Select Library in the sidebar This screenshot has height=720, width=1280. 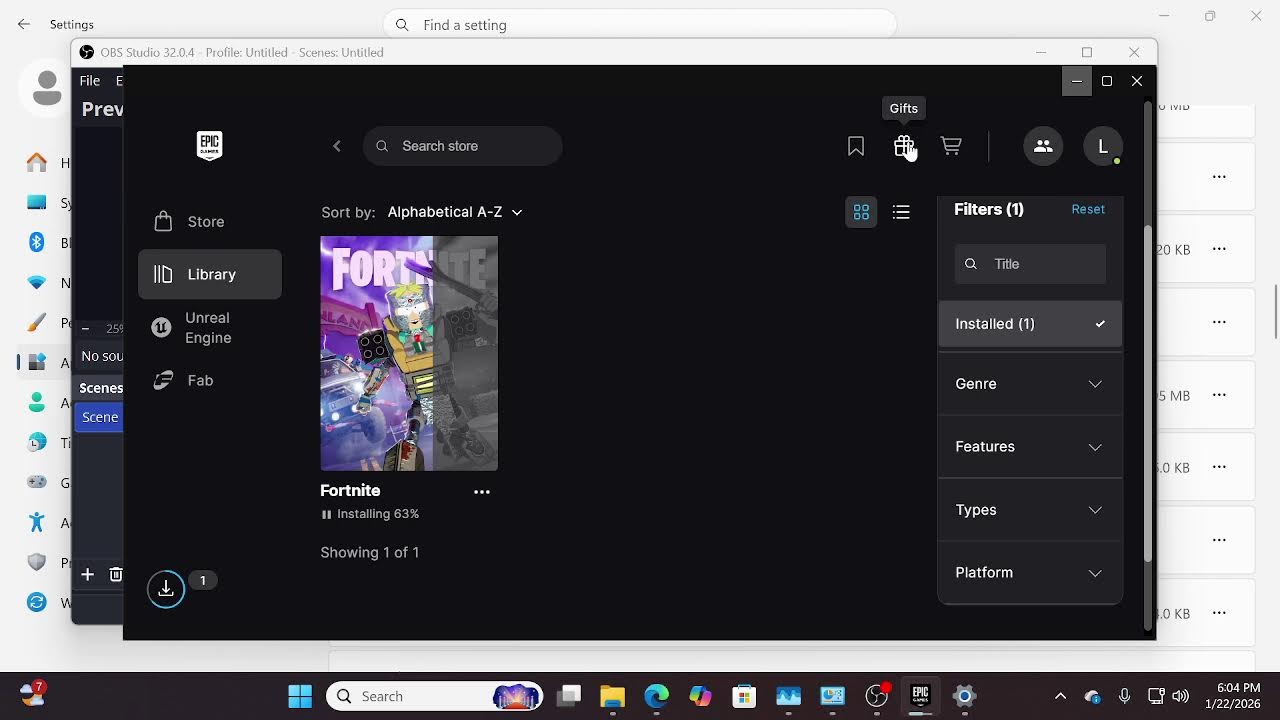point(210,274)
